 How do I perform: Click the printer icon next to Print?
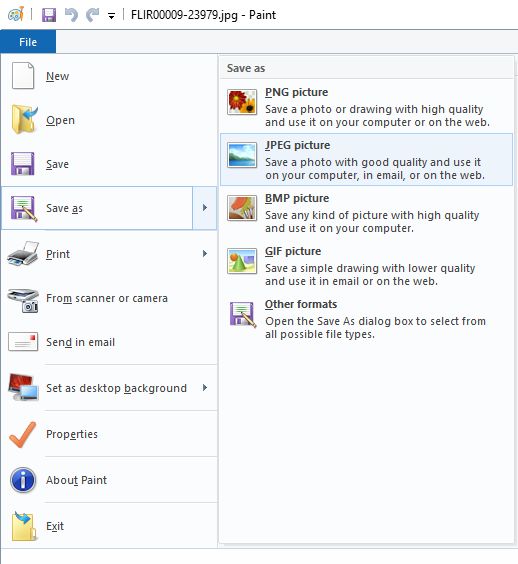23,254
